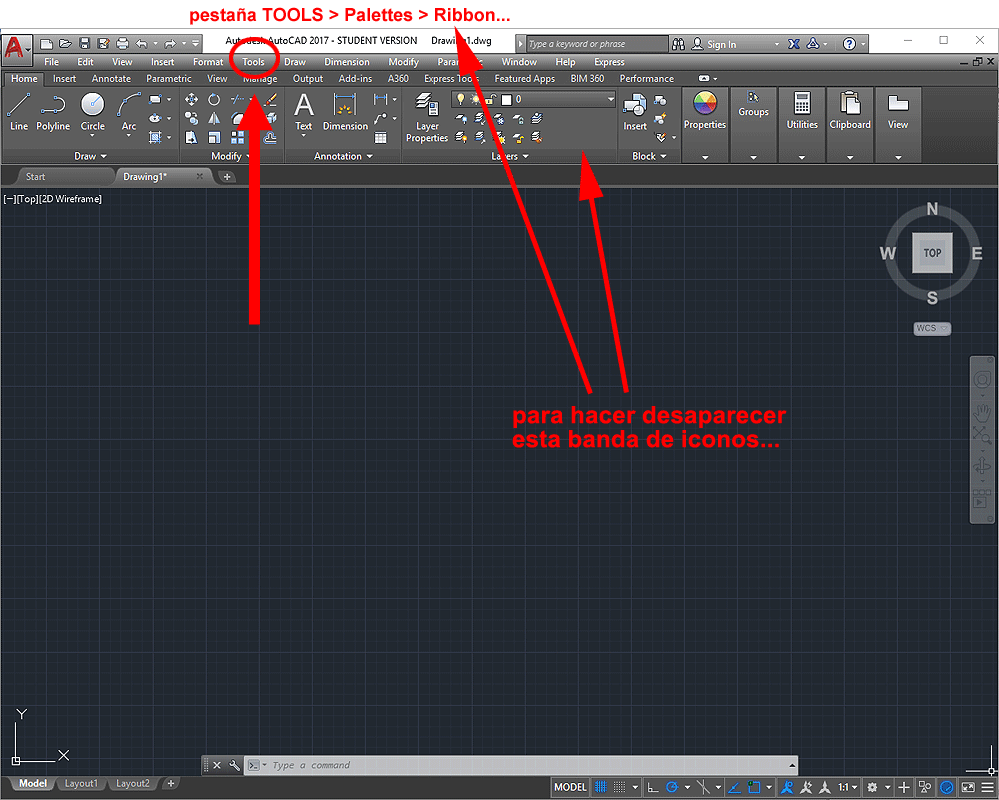Toggle Polar tracking in the status bar

672,787
